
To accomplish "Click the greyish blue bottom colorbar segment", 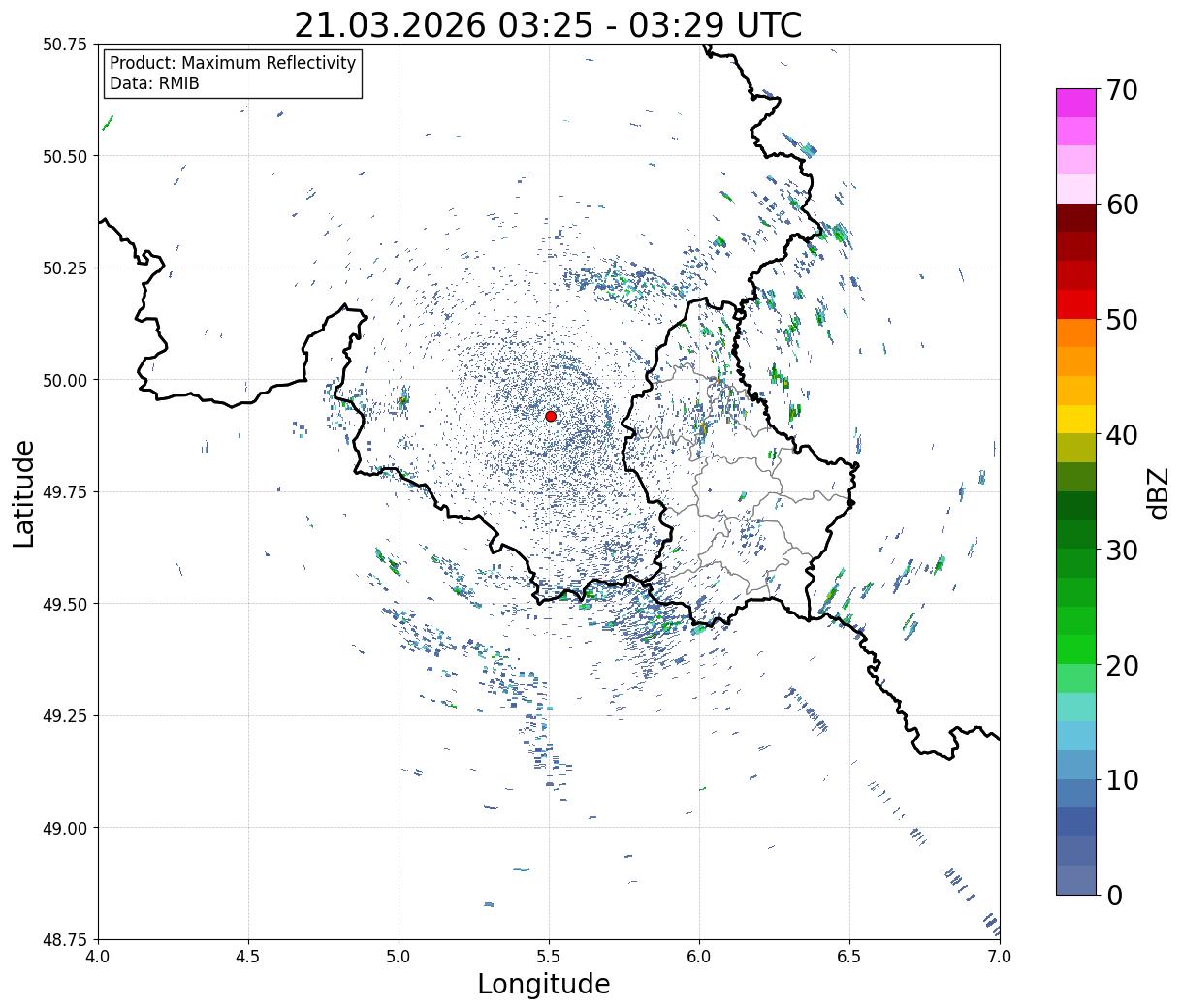I will click(1076, 879).
